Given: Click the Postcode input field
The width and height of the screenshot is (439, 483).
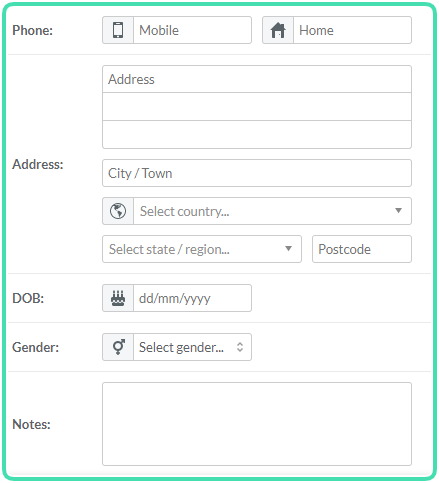Looking at the screenshot, I should point(362,249).
